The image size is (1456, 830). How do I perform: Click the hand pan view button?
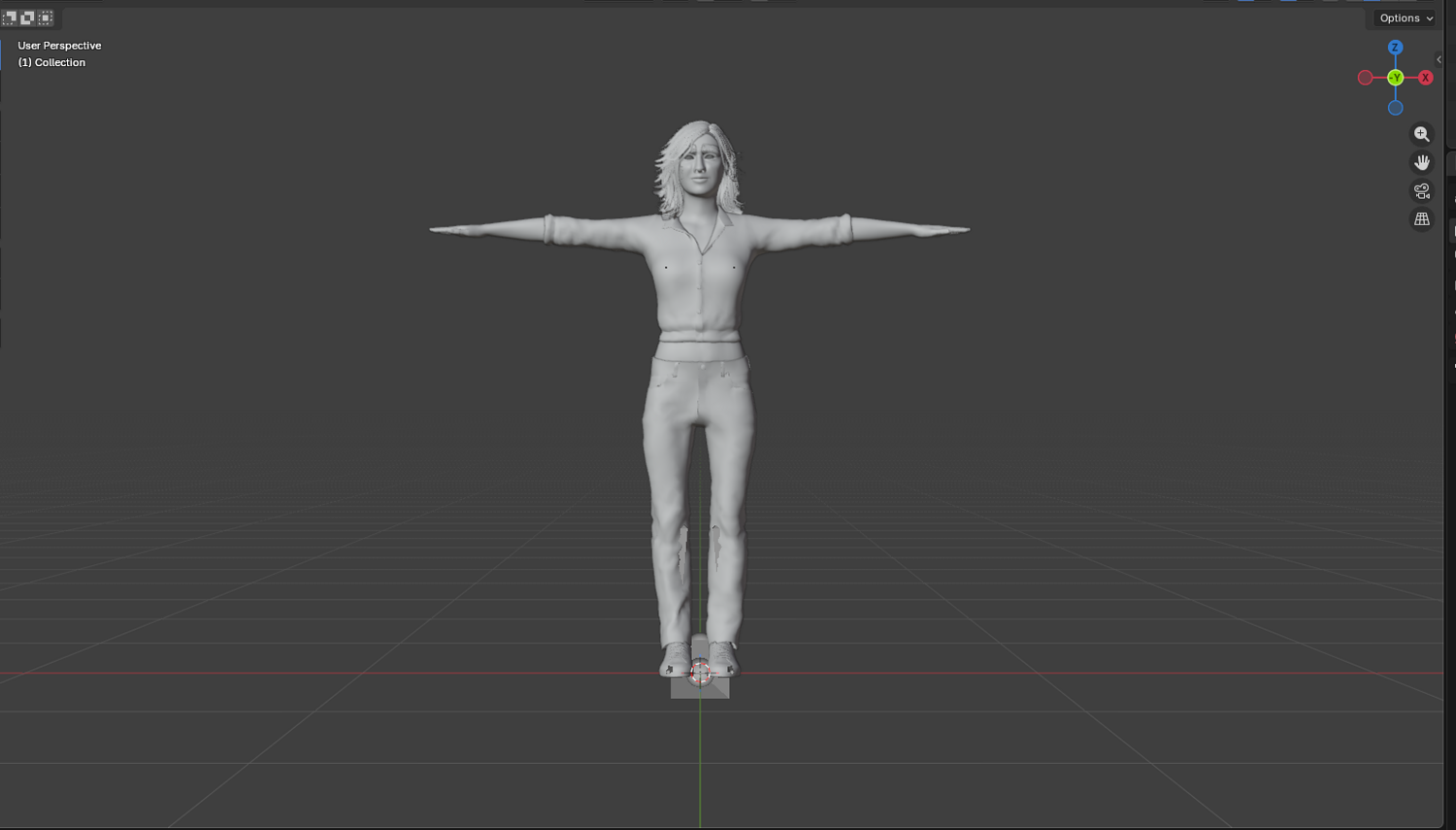click(1422, 162)
